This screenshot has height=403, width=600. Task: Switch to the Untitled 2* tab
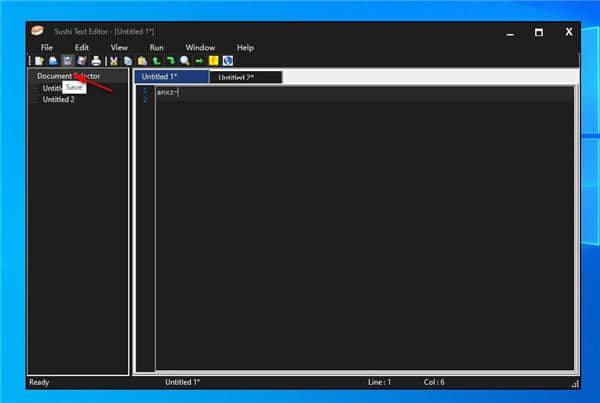pyautogui.click(x=246, y=77)
